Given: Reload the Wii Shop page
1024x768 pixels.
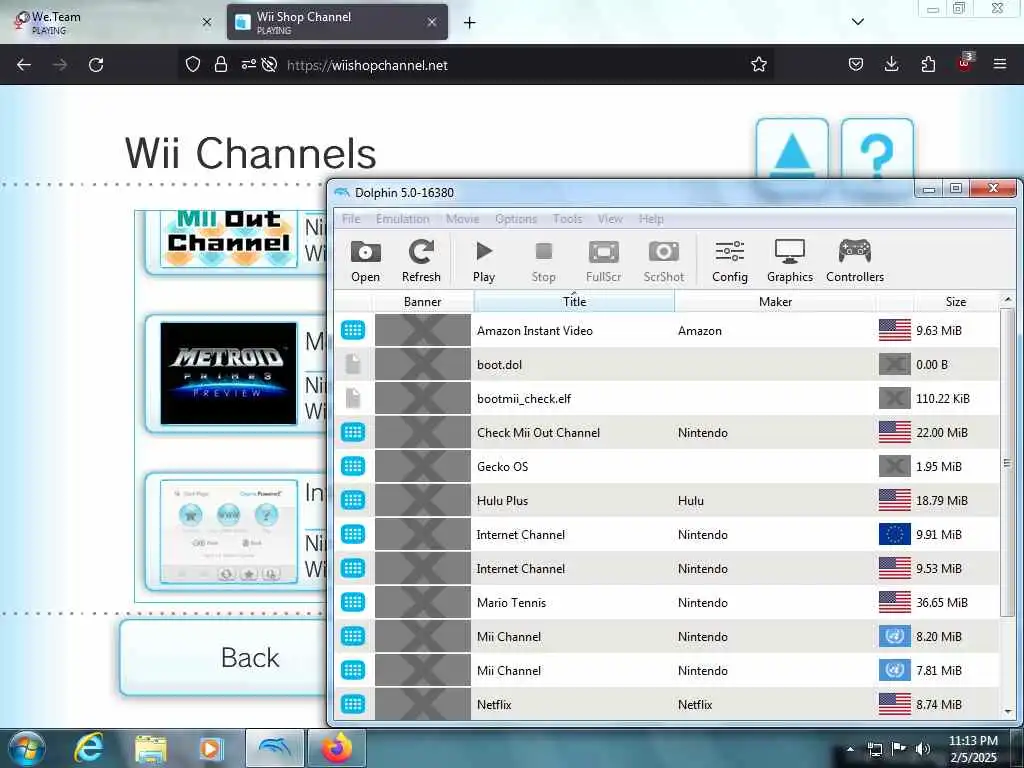Looking at the screenshot, I should tap(96, 65).
